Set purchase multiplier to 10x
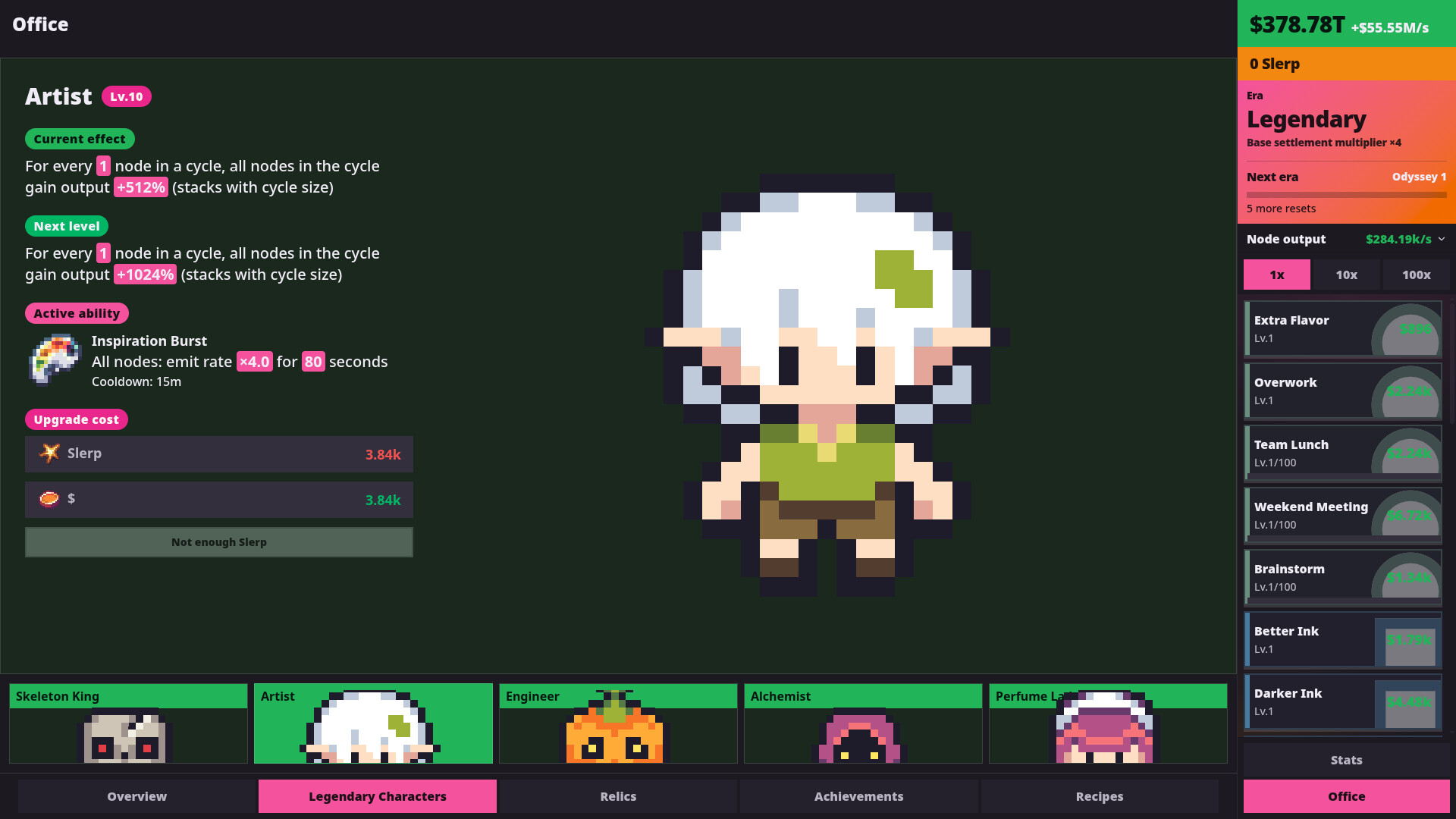Viewport: 1456px width, 819px height. (1347, 275)
